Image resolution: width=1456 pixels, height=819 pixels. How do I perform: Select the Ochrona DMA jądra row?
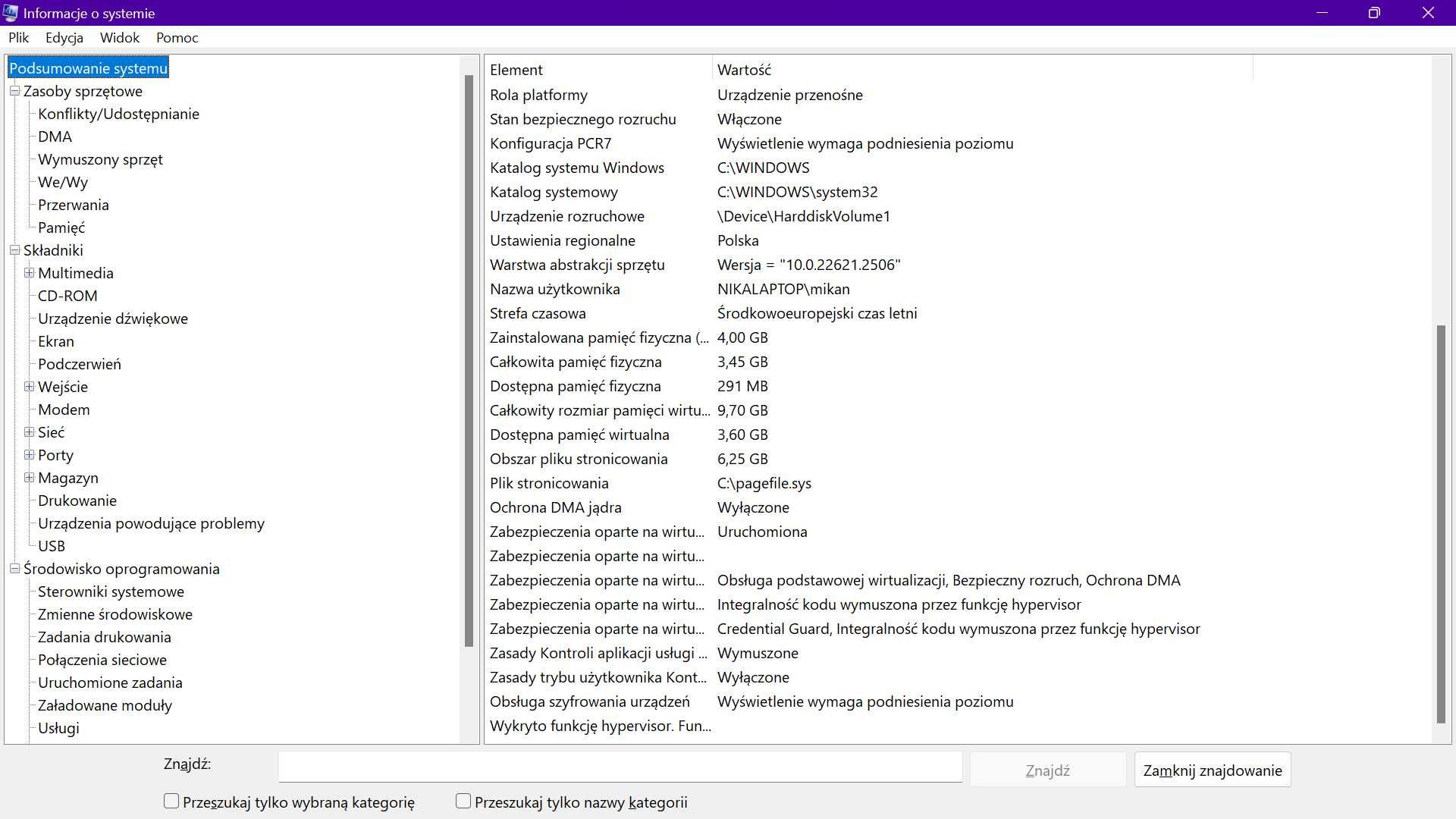[868, 507]
